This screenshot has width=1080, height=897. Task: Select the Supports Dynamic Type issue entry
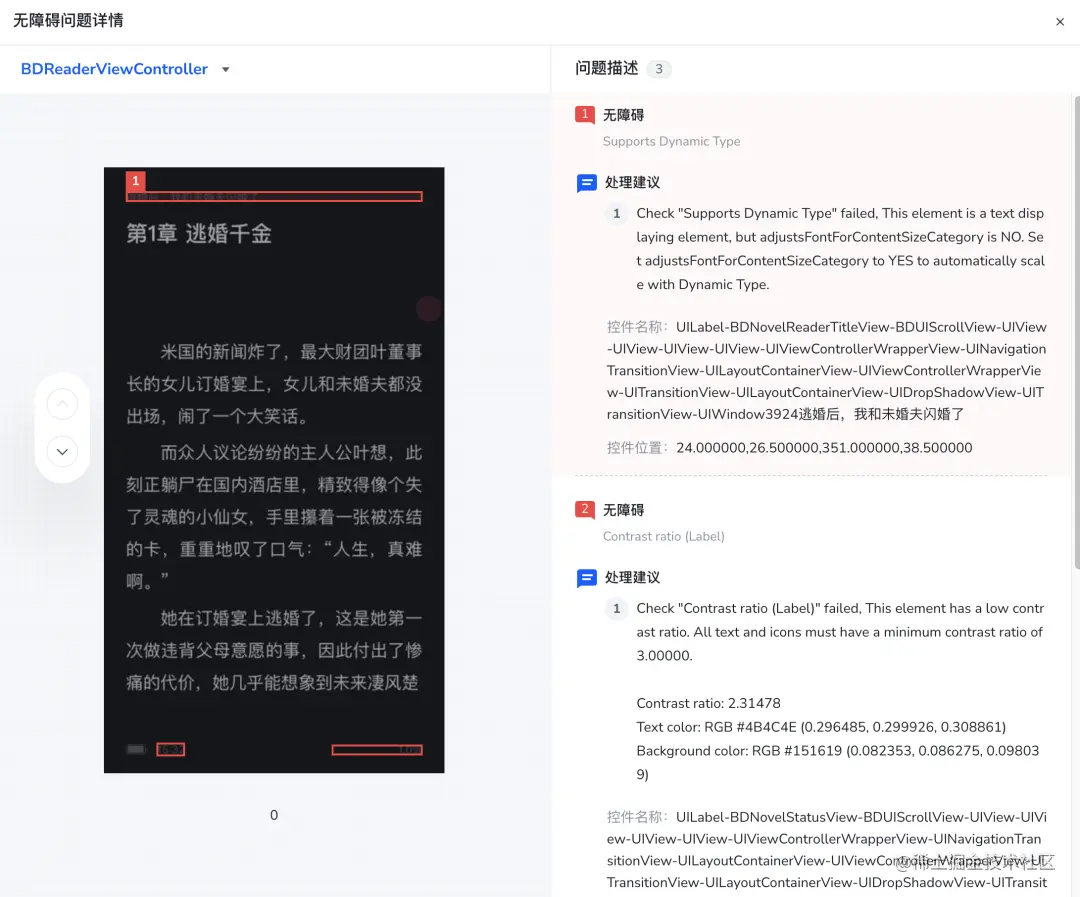(x=672, y=141)
